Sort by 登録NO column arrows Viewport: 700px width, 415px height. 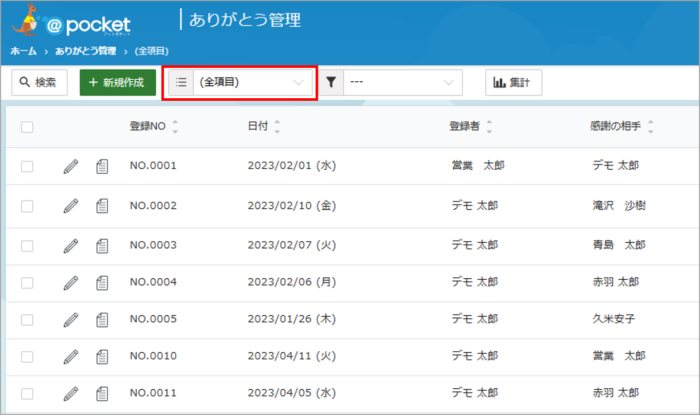coord(175,127)
